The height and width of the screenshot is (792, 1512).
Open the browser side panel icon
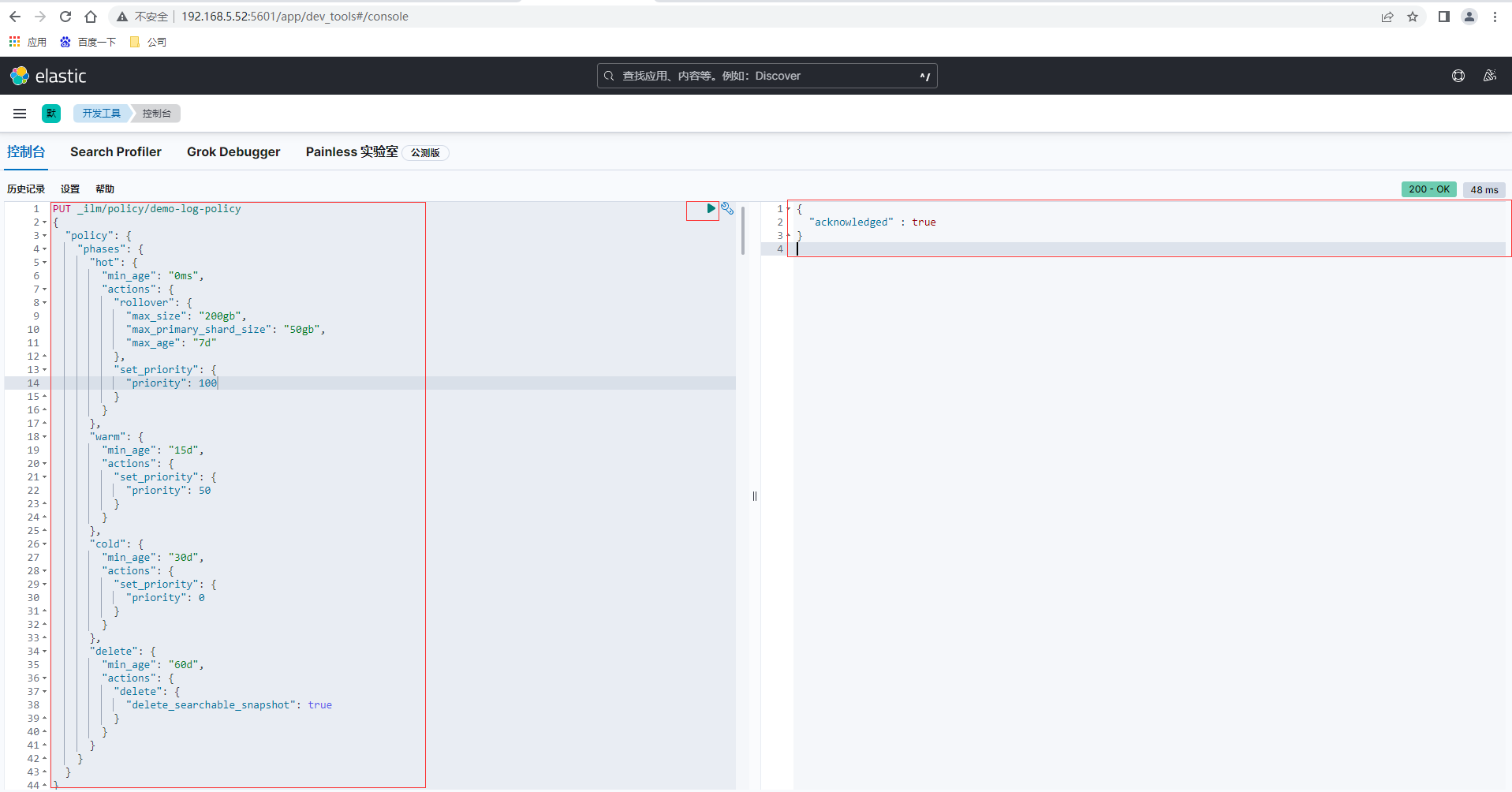(1443, 17)
